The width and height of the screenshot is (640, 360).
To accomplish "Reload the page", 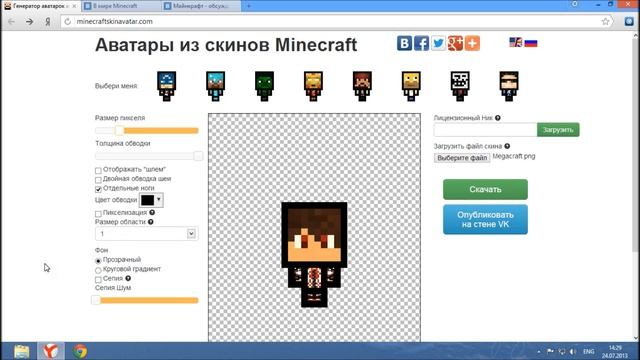I will point(68,22).
